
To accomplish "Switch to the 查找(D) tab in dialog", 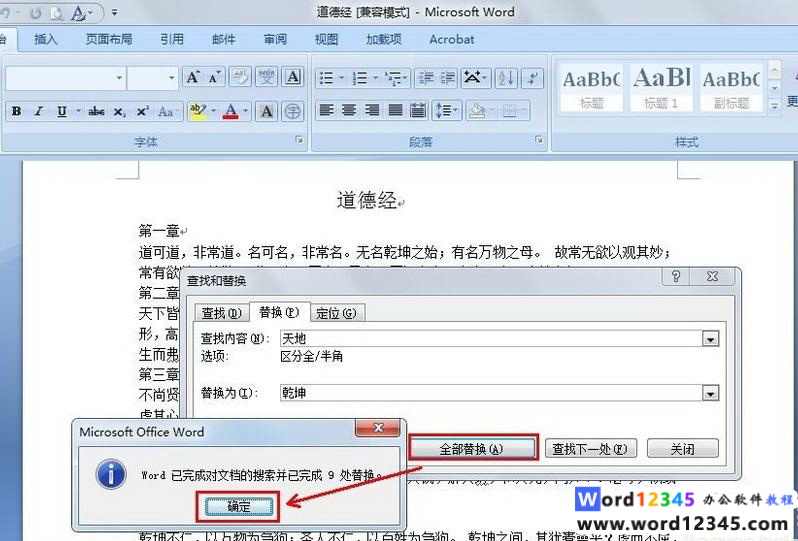I will (221, 313).
